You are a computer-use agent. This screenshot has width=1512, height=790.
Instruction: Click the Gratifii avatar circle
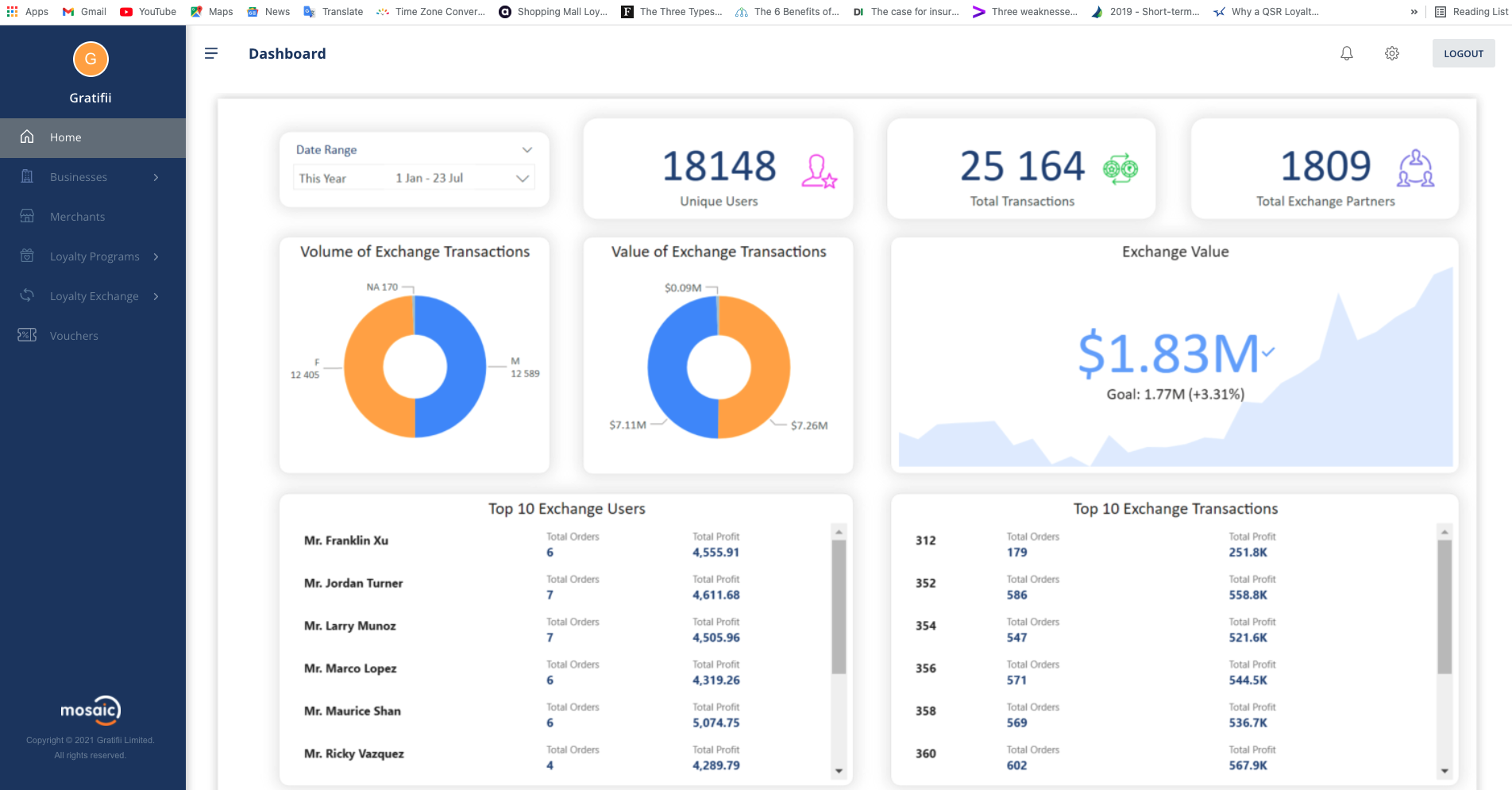[91, 59]
